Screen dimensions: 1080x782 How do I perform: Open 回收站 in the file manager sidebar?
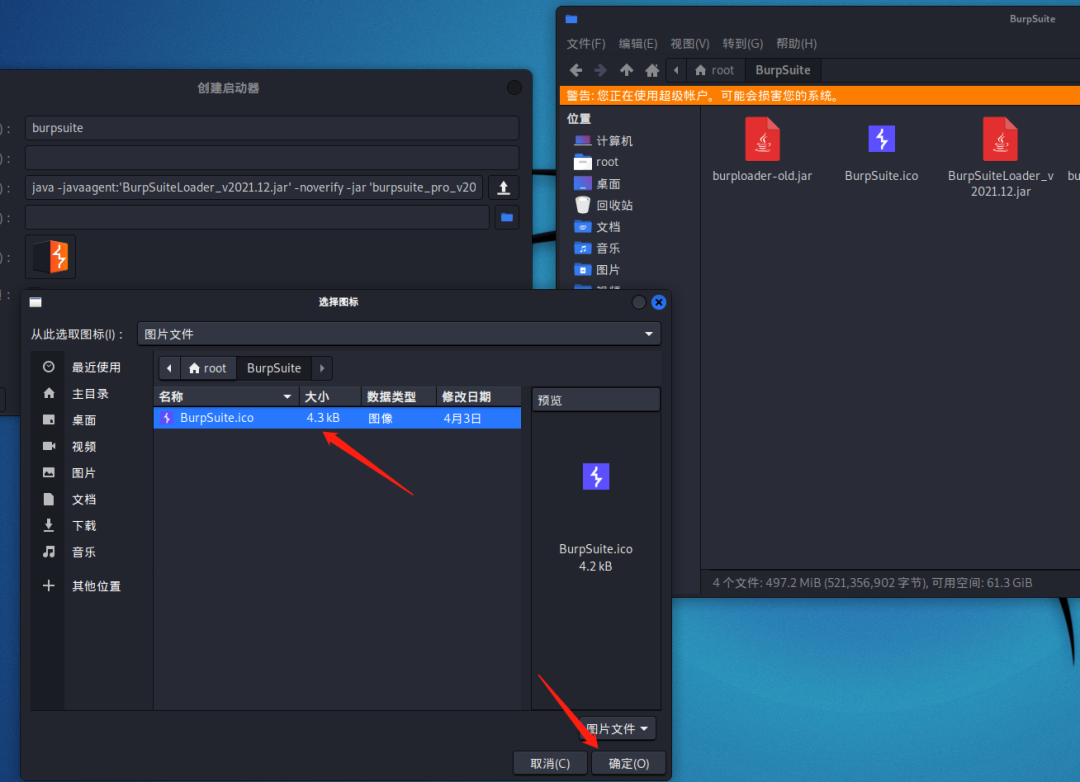tap(603, 205)
